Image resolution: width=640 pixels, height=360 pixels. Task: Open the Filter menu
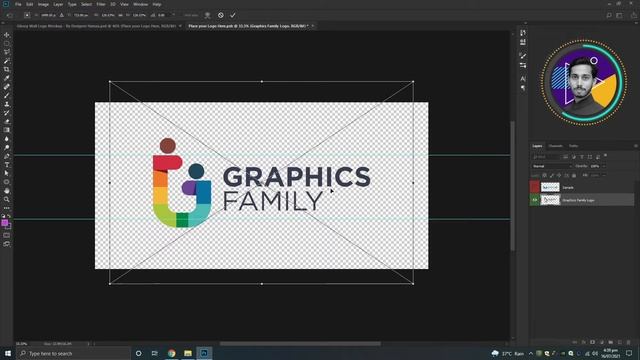click(x=101, y=4)
